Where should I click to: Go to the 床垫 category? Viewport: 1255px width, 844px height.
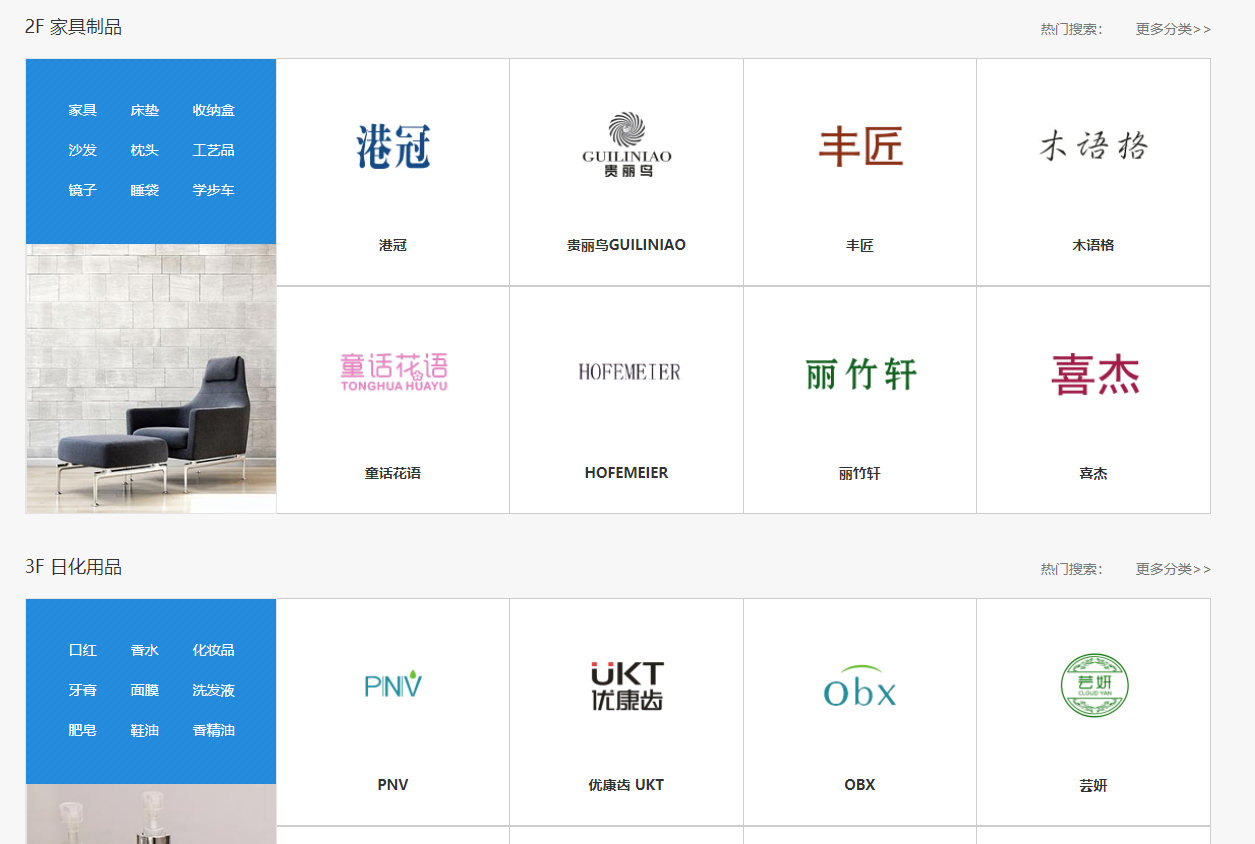pos(145,110)
